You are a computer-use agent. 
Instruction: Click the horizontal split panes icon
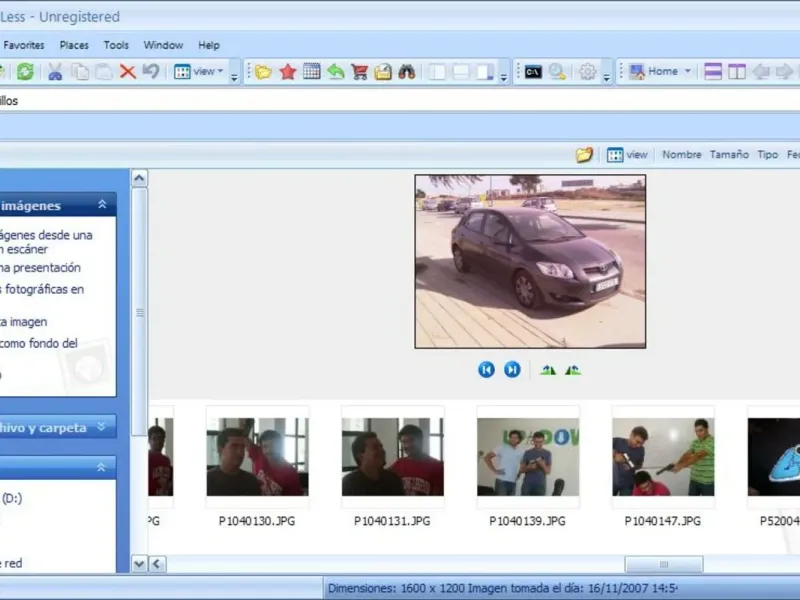pyautogui.click(x=713, y=71)
